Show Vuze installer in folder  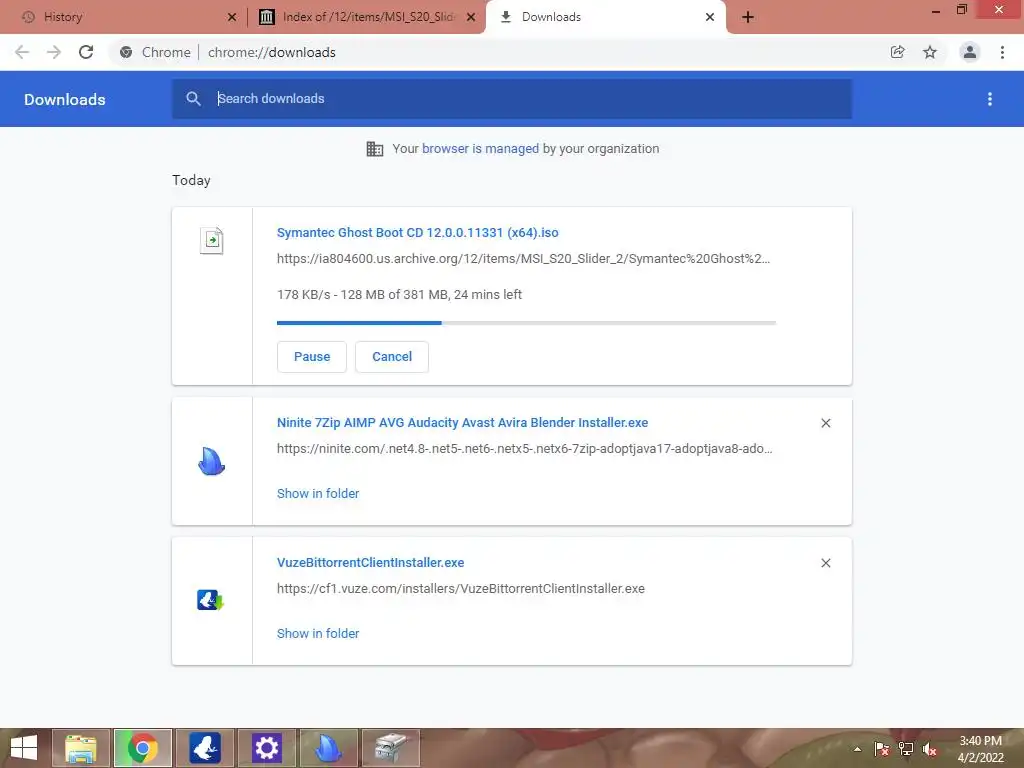pyautogui.click(x=318, y=633)
